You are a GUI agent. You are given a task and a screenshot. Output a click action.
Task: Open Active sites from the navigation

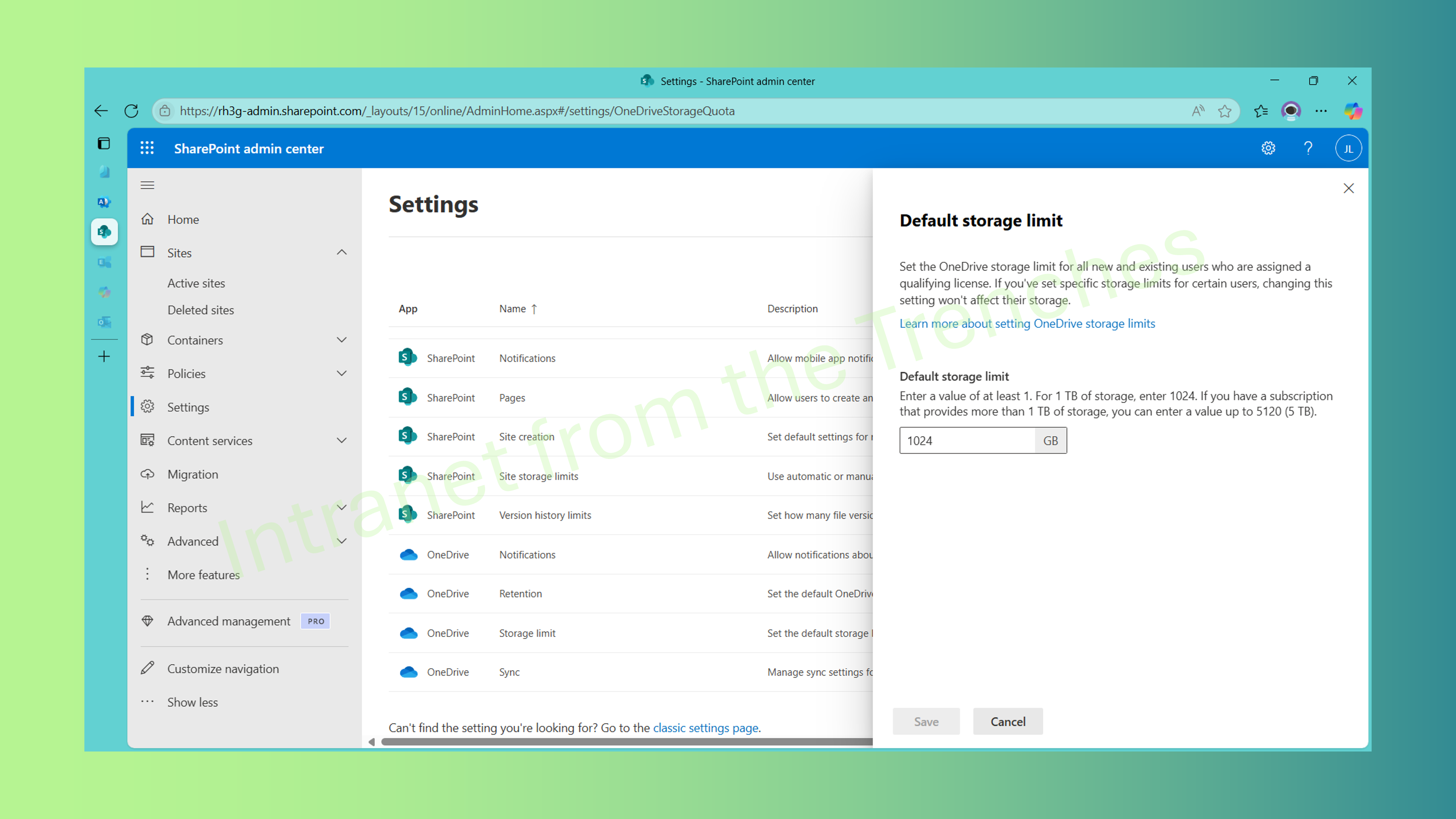pos(196,283)
